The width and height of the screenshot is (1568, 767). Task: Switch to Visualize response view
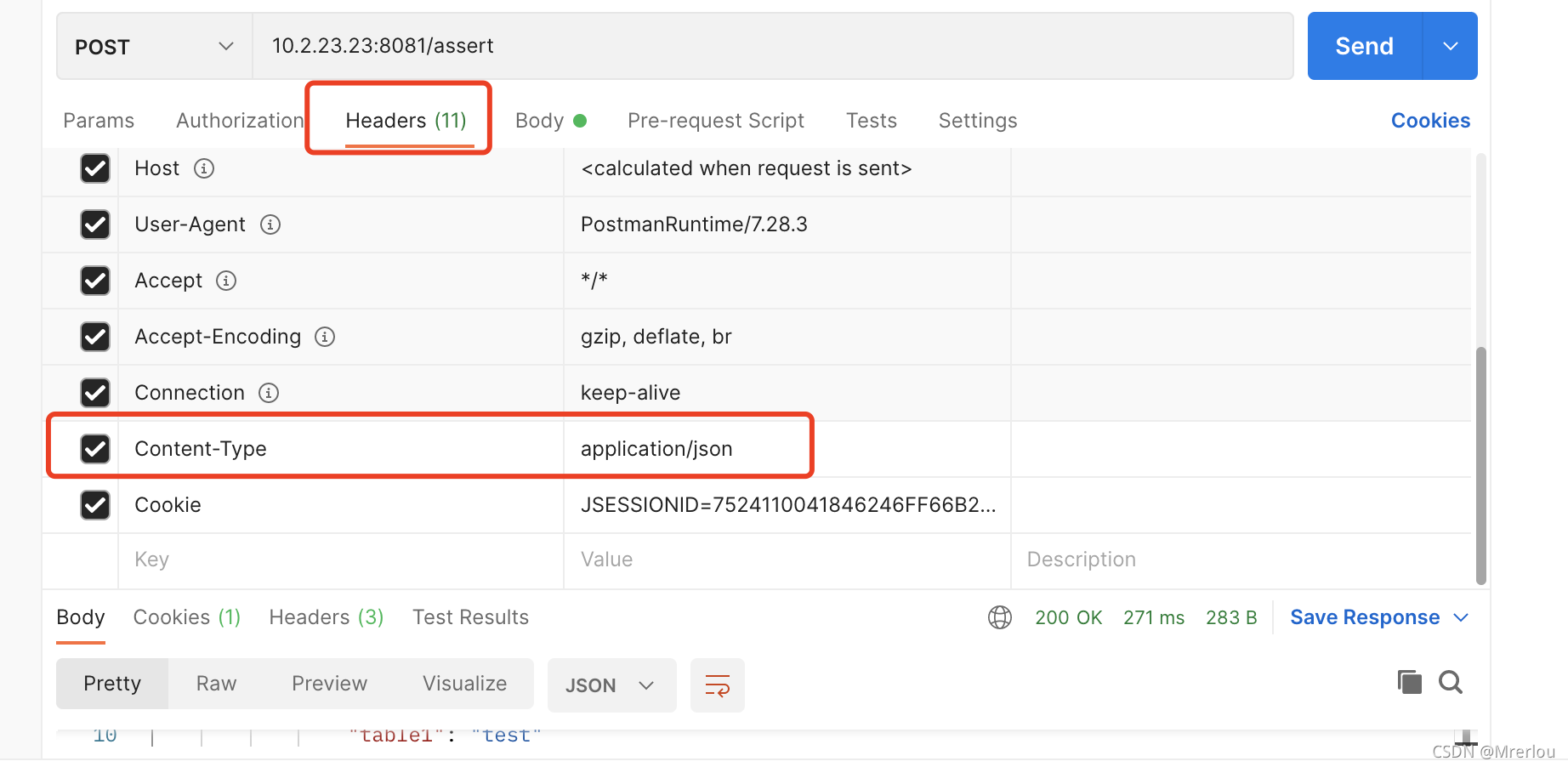click(465, 684)
